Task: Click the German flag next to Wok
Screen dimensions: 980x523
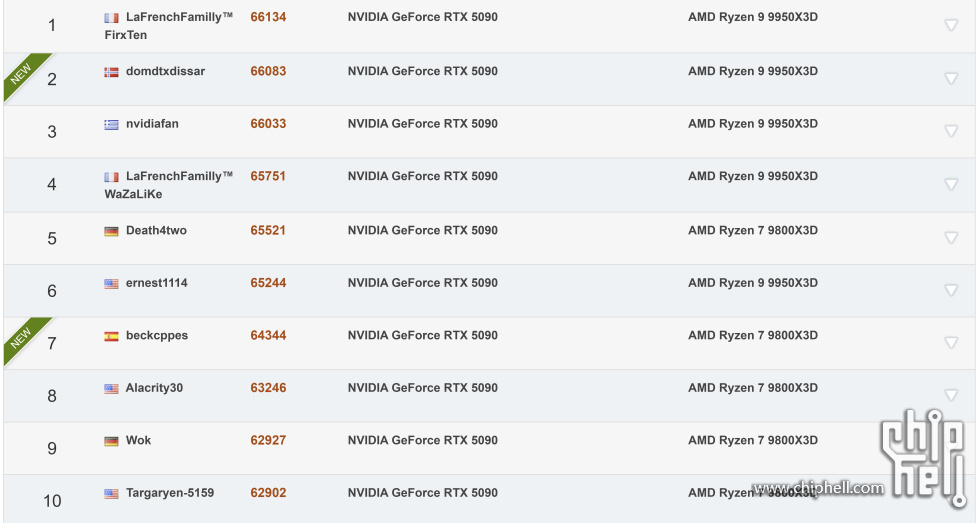Action: [x=111, y=441]
